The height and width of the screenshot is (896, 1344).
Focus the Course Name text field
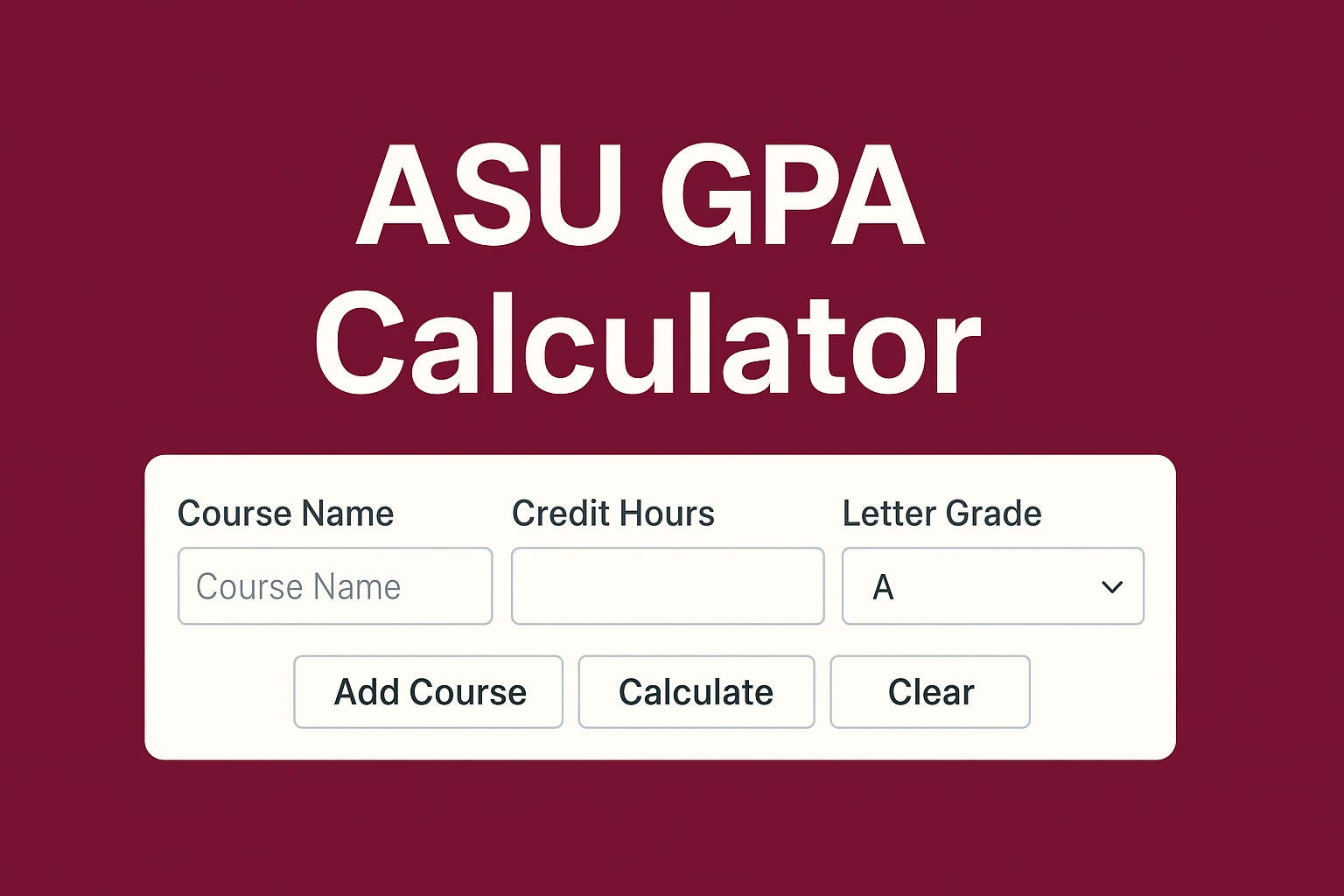click(x=335, y=586)
